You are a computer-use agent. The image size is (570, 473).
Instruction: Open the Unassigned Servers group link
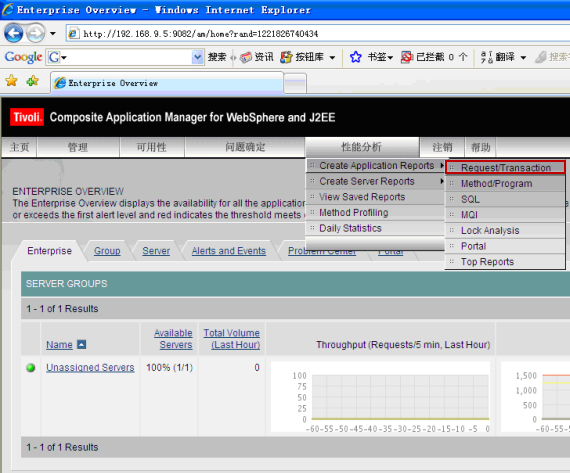pos(90,368)
